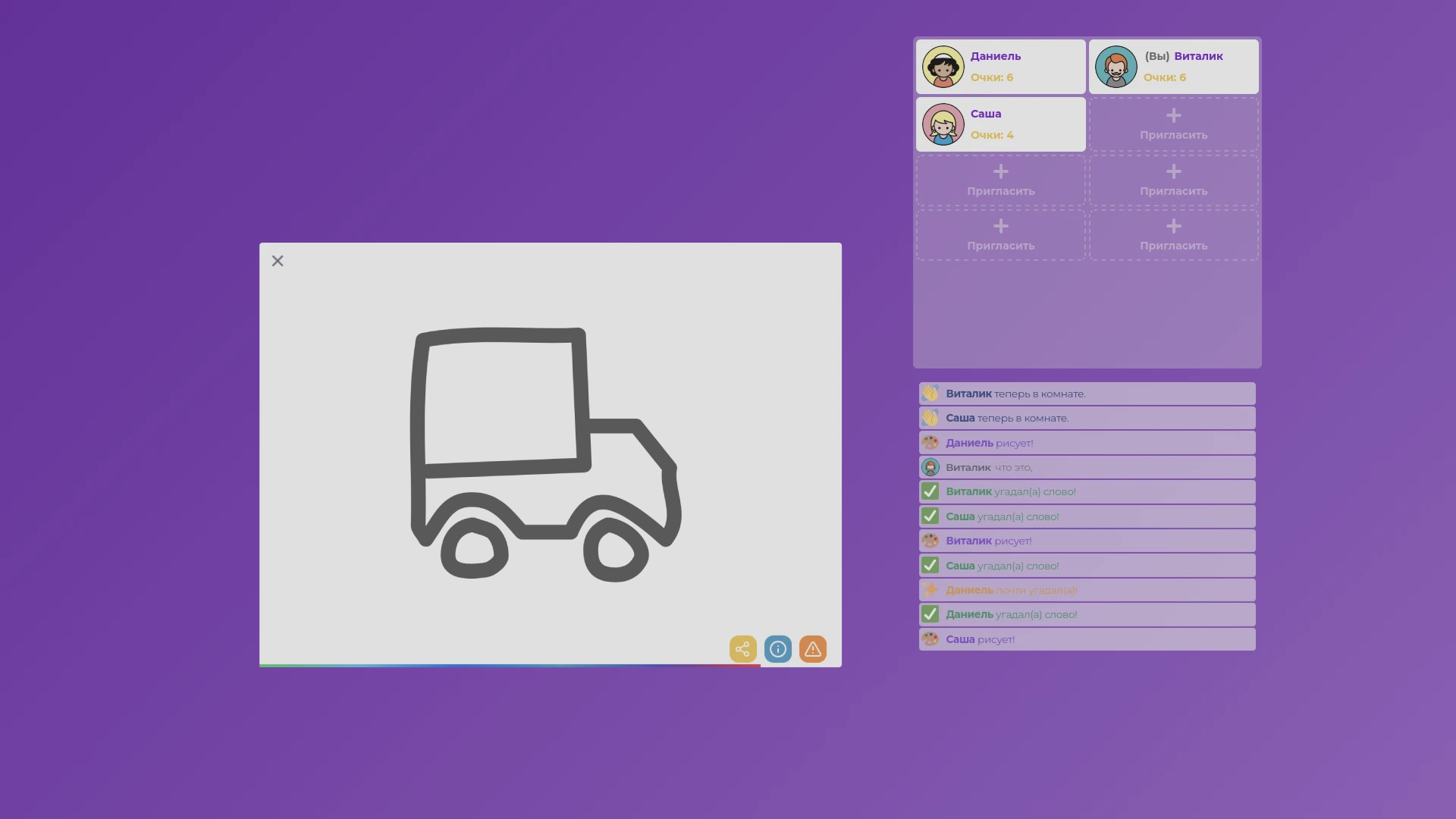Report the drawing using the warning icon
1456x819 pixels.
click(812, 649)
